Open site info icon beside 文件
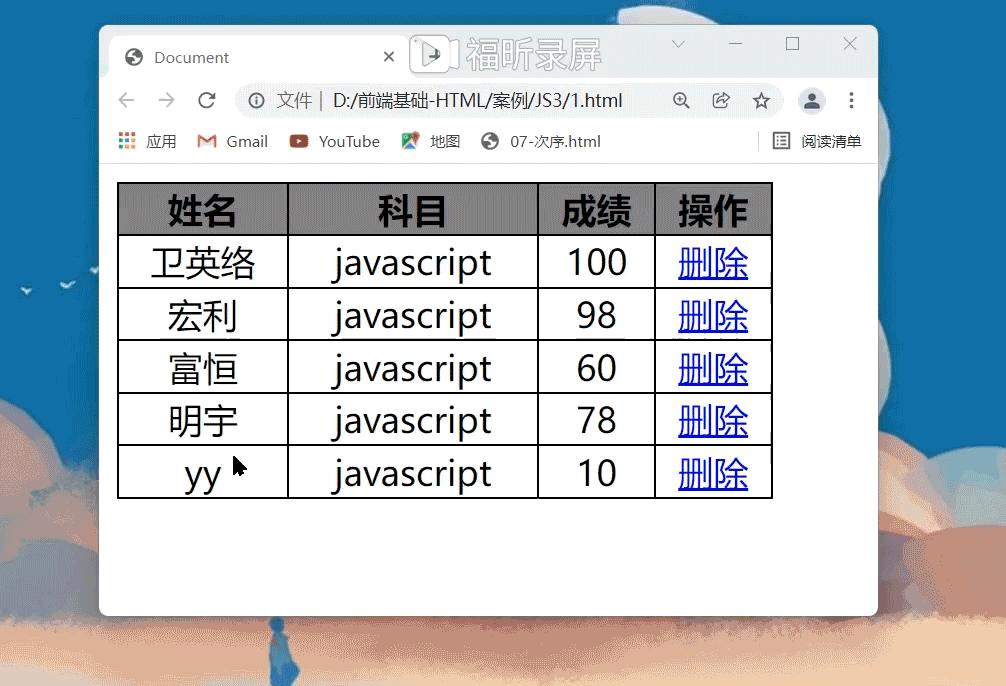Image resolution: width=1006 pixels, height=686 pixels. coord(256,101)
